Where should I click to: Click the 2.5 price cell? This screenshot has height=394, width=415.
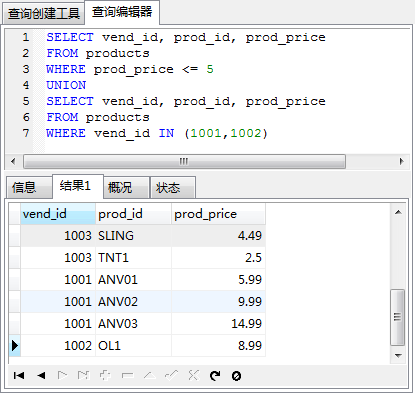click(218, 258)
